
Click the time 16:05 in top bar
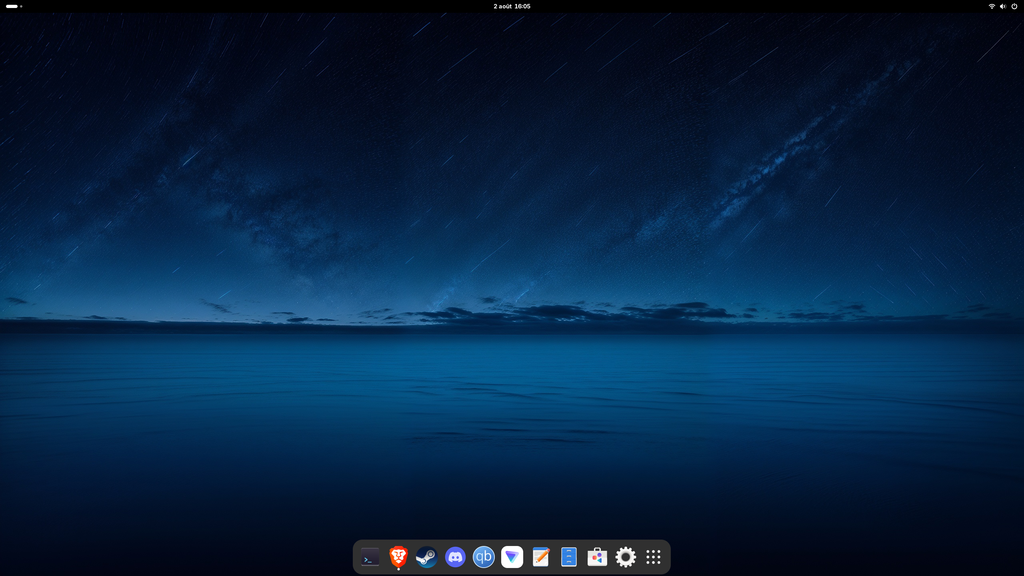click(523, 6)
